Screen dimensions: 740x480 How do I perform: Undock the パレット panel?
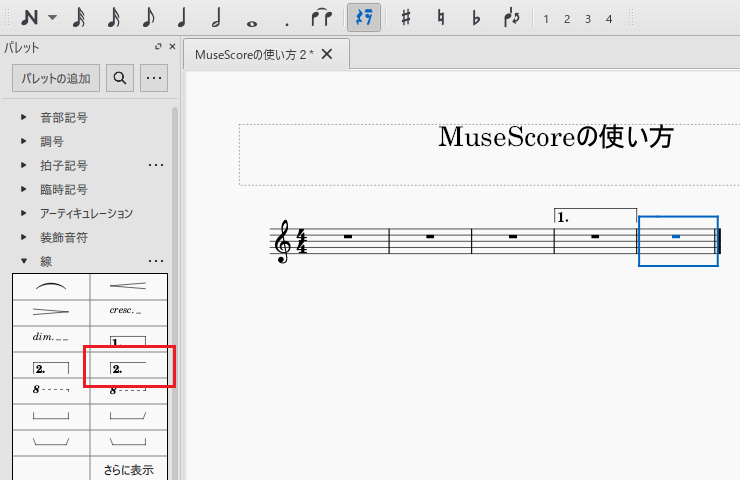pos(158,46)
